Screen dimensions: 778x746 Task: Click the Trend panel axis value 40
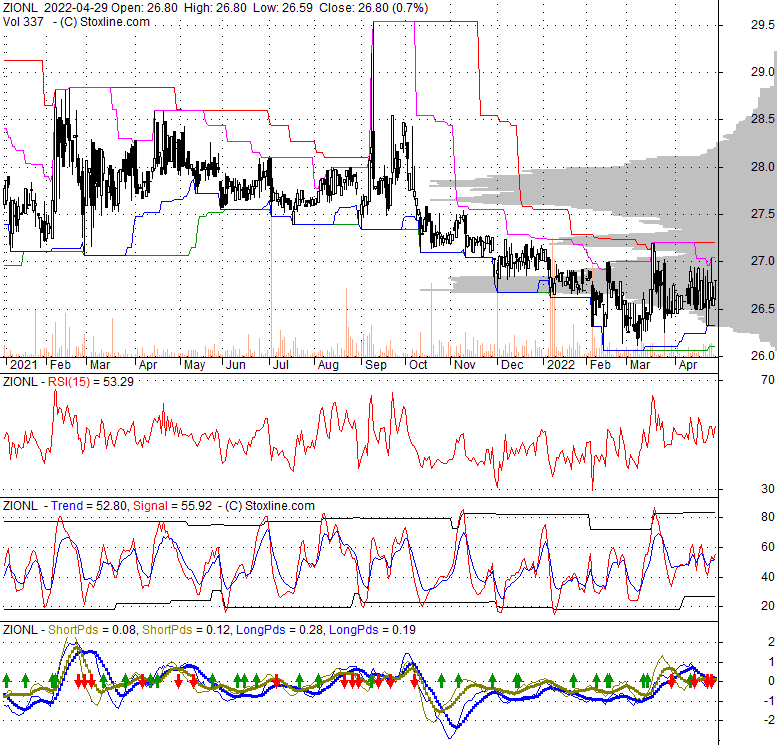click(768, 576)
